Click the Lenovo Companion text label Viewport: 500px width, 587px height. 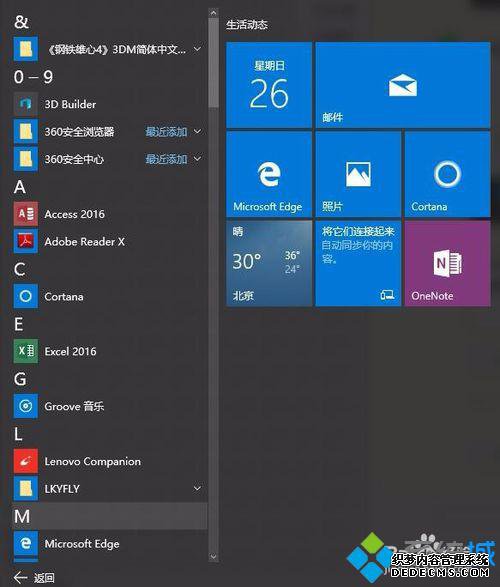tap(92, 461)
